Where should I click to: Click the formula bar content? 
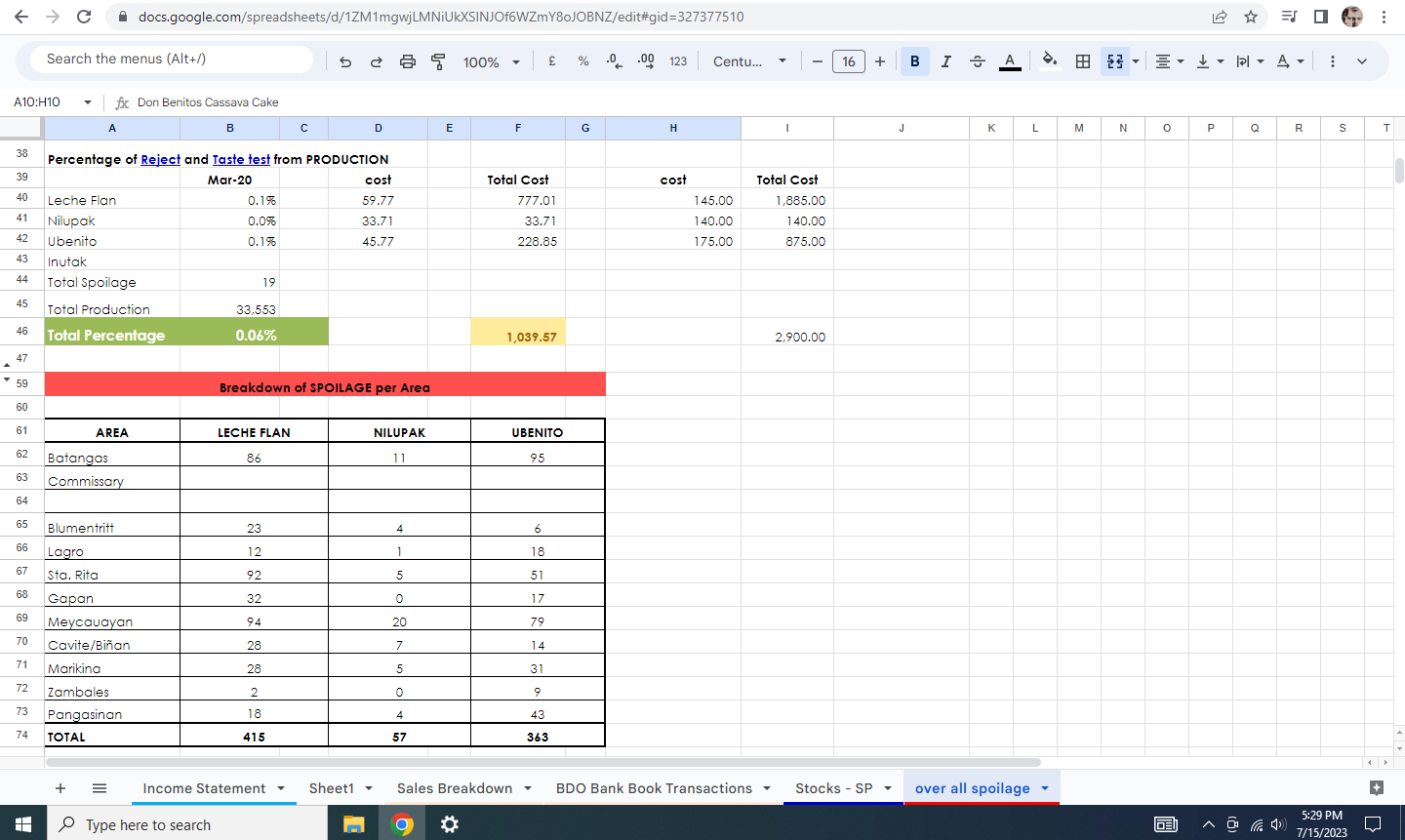(208, 102)
